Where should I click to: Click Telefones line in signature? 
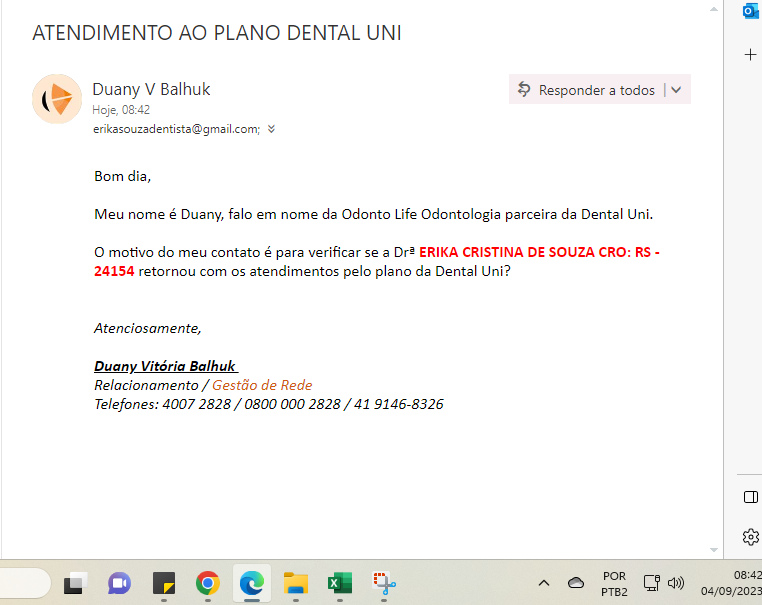tap(269, 404)
